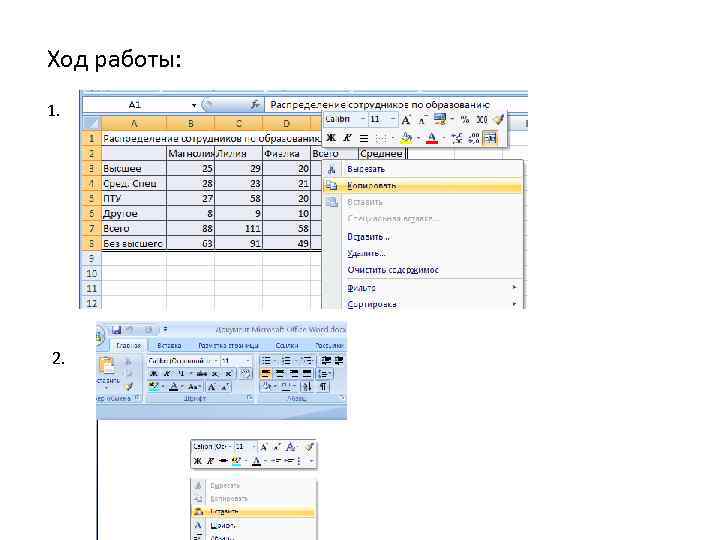Click decrease decimal in the Excel mini toolbar
This screenshot has width=720, height=540.
(x=474, y=138)
